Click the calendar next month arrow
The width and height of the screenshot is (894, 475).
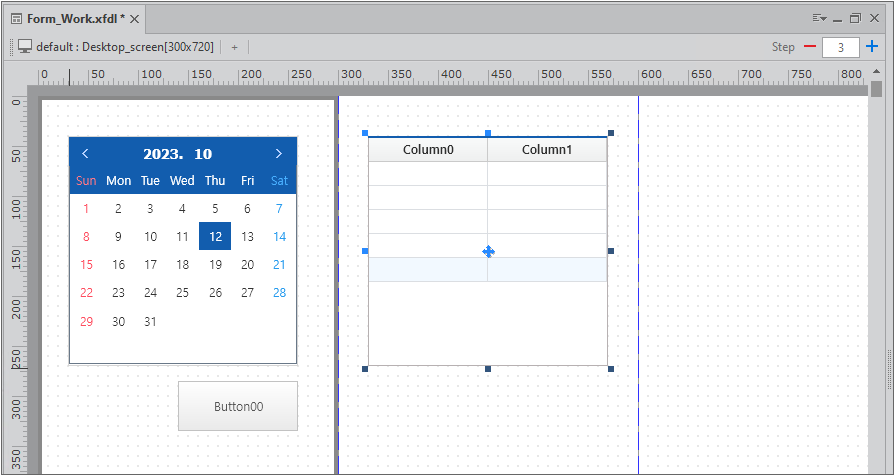click(278, 154)
